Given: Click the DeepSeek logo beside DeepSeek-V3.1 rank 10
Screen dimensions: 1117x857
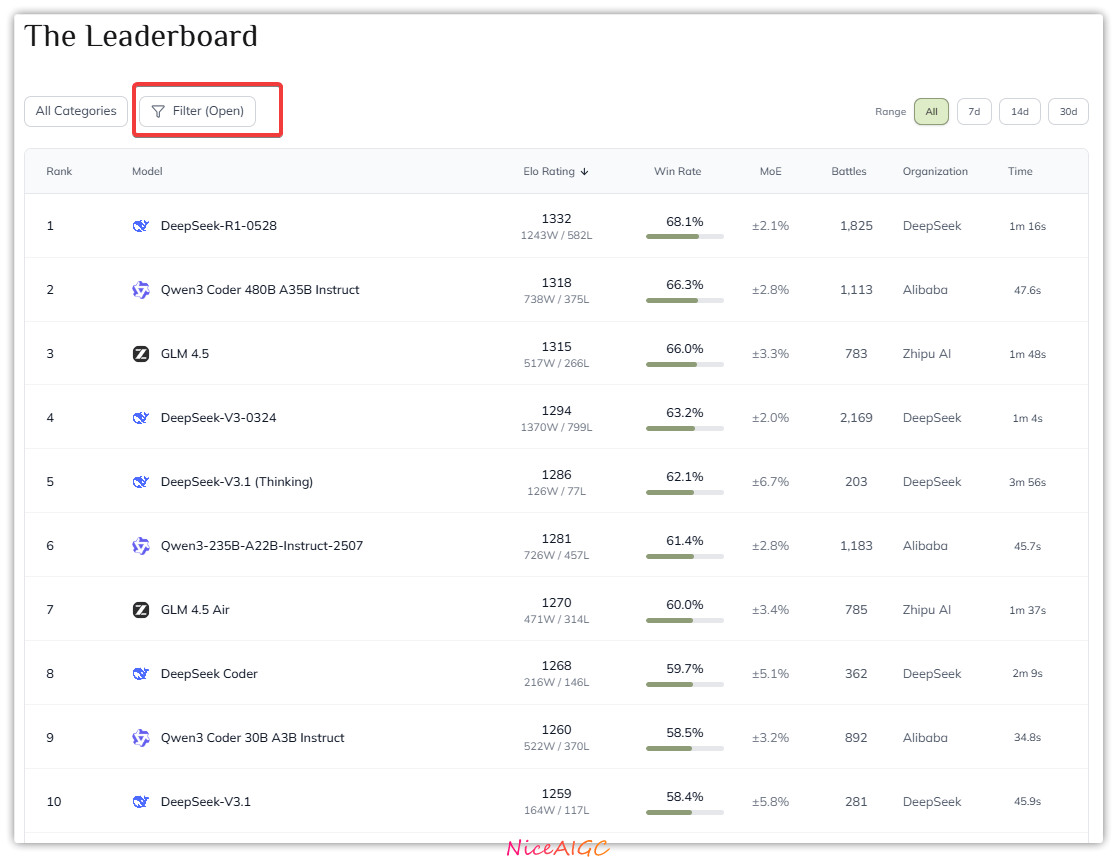Looking at the screenshot, I should pos(141,802).
